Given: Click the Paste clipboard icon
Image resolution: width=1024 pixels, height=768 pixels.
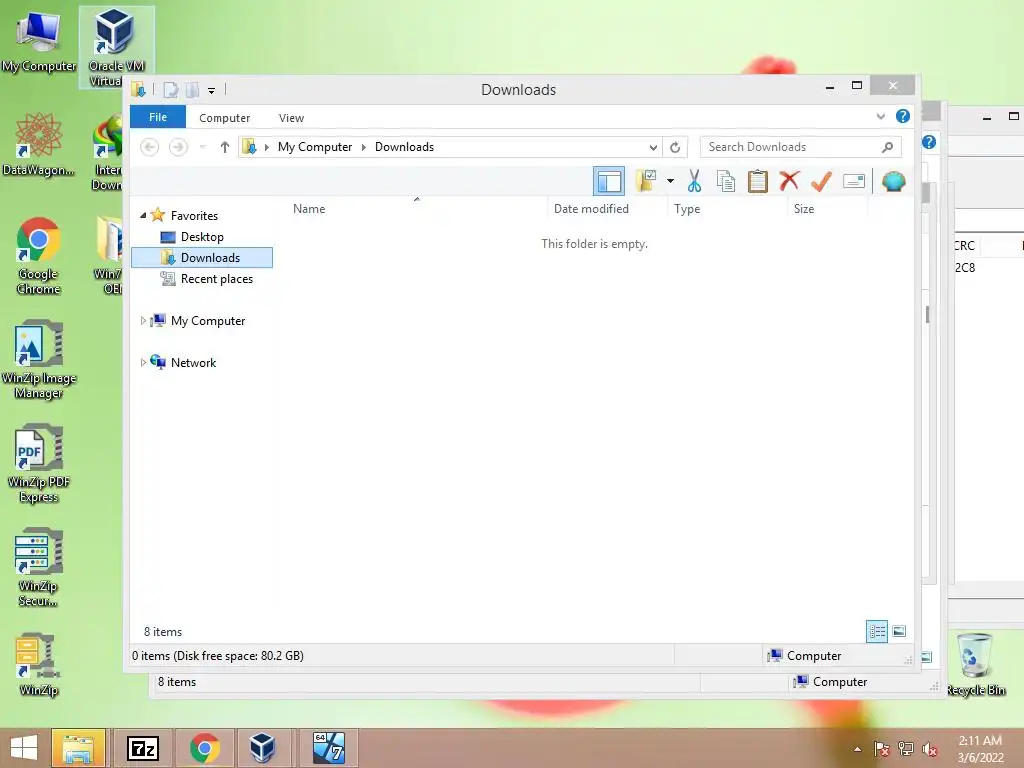Looking at the screenshot, I should (x=758, y=181).
